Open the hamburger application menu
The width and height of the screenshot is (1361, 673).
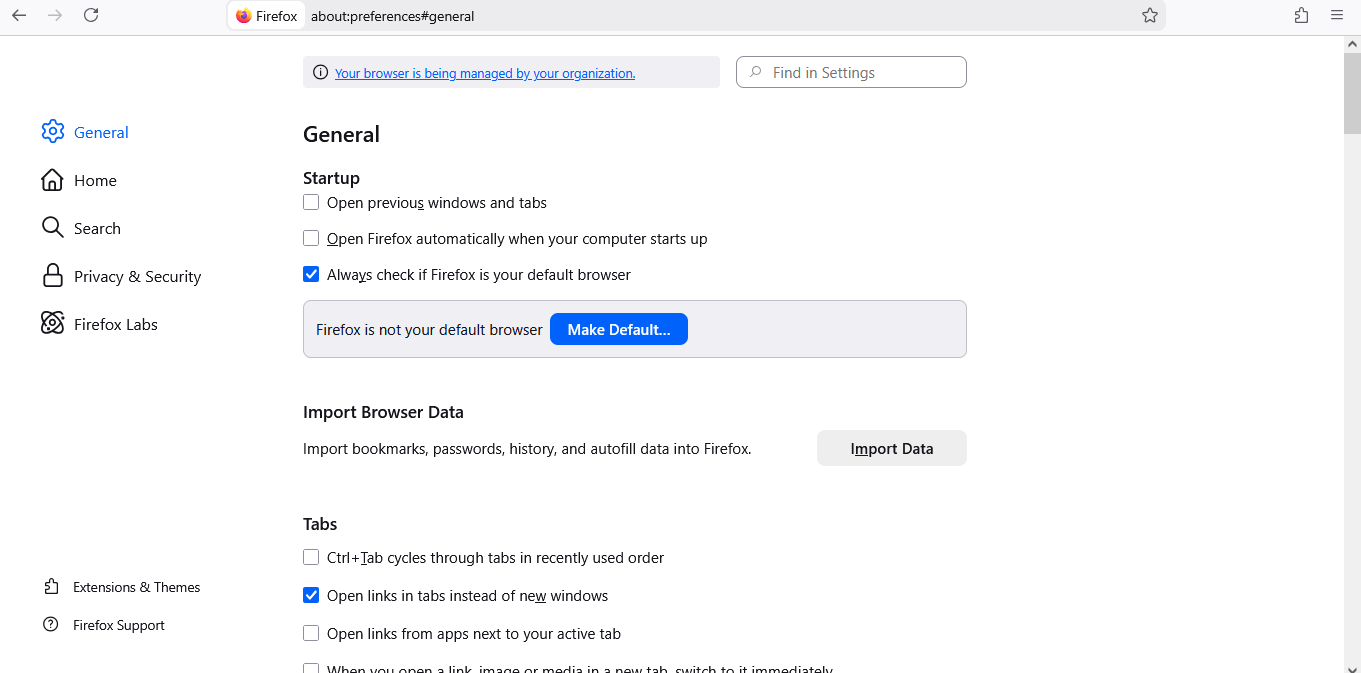1337,15
